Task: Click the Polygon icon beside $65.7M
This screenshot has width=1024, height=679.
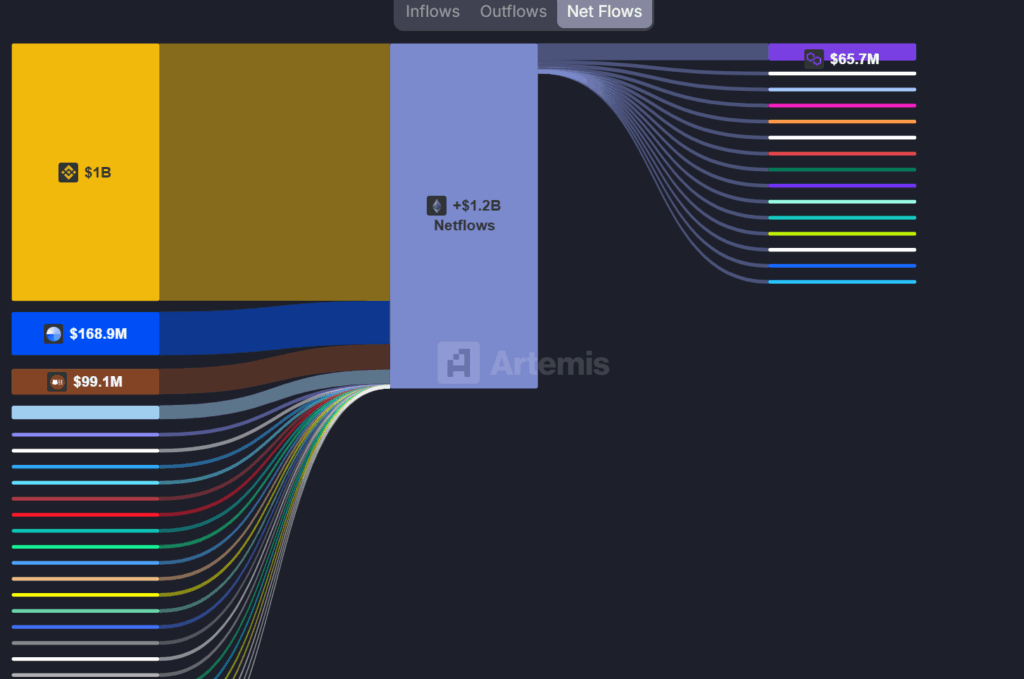Action: point(814,59)
